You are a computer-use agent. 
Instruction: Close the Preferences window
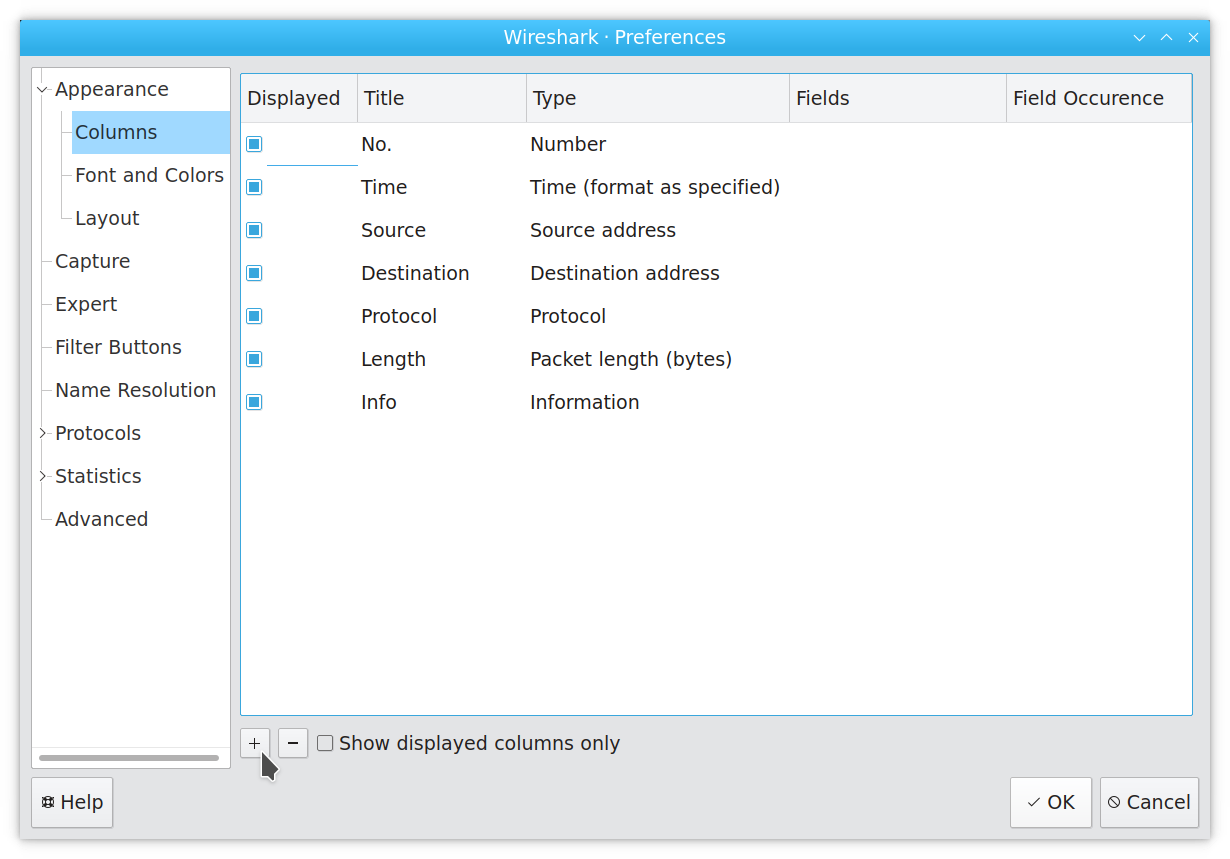1193,37
